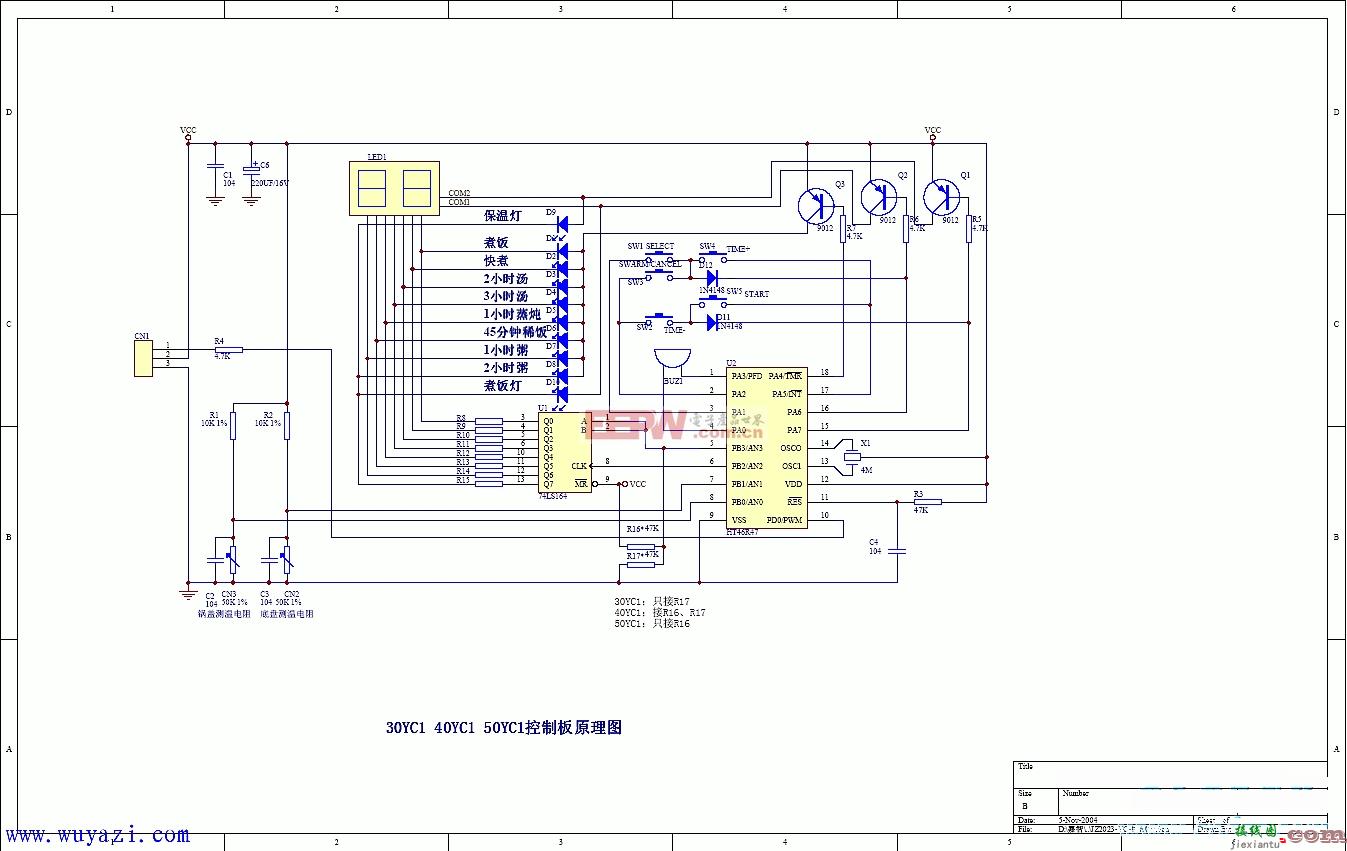Click the 1小时蒸炖 label
The image size is (1347, 851).
pyautogui.click(x=512, y=314)
